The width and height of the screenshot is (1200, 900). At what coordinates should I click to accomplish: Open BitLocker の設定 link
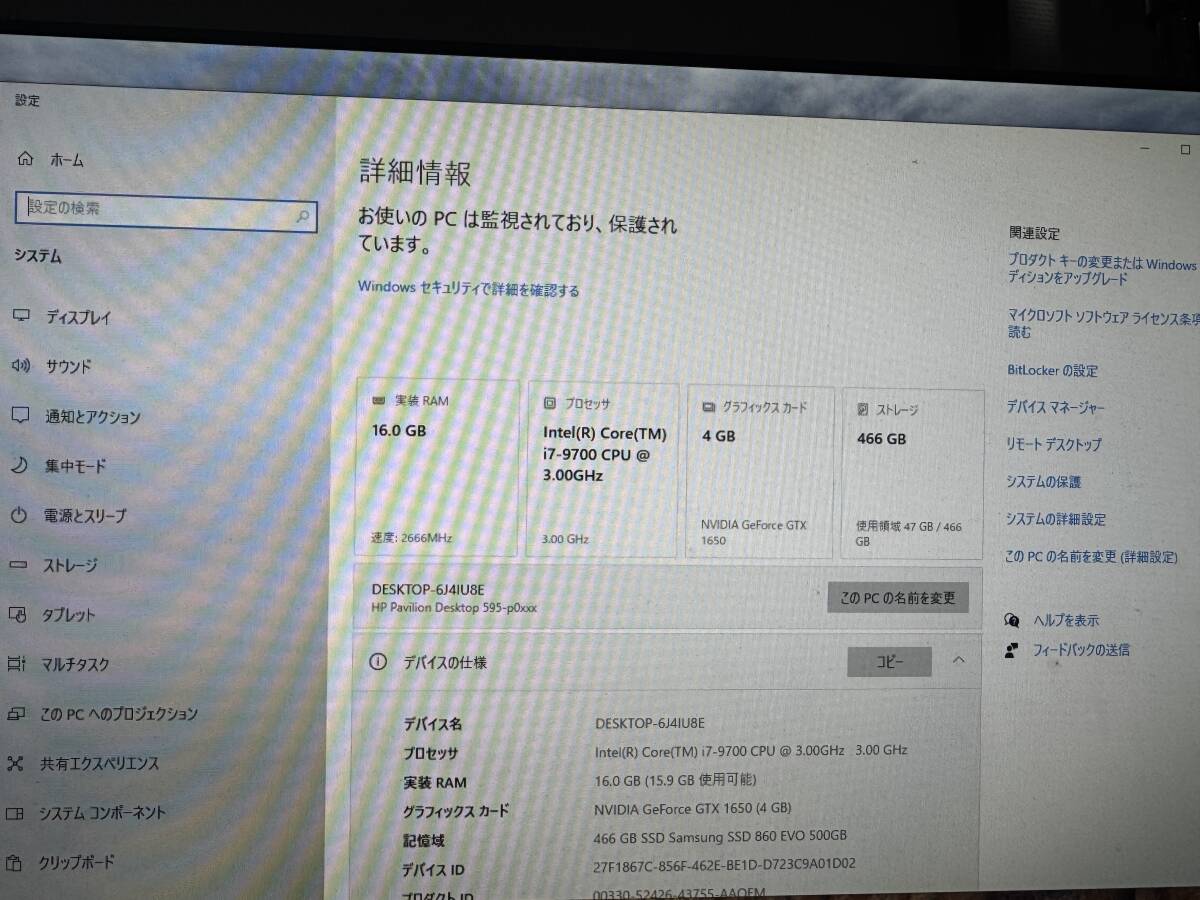point(1052,370)
